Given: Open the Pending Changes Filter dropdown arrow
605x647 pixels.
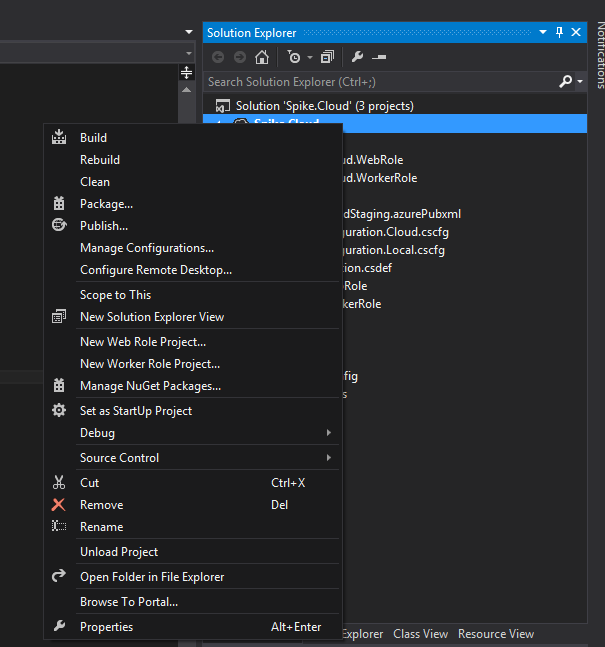Looking at the screenshot, I should (310, 57).
